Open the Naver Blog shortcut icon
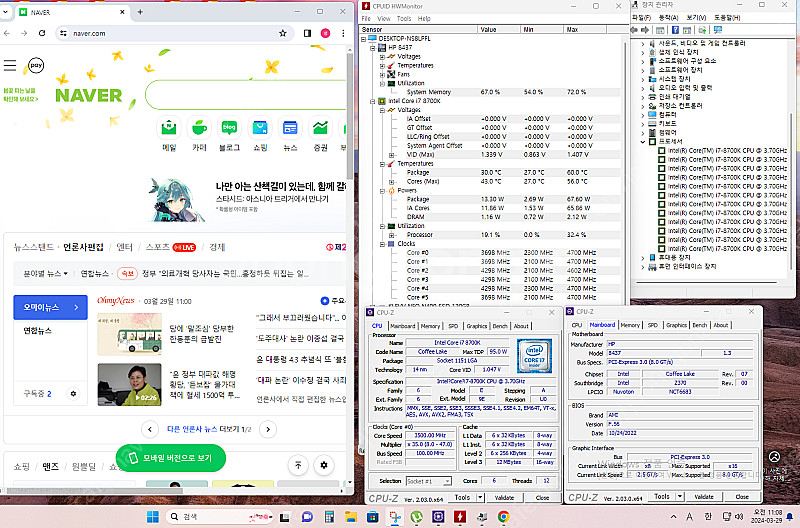This screenshot has height=528, width=800. [229, 128]
